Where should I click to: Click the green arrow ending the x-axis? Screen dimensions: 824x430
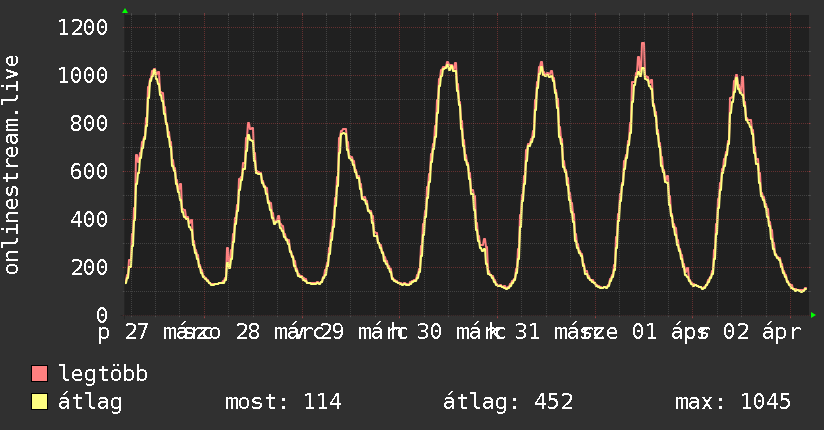coord(813,315)
